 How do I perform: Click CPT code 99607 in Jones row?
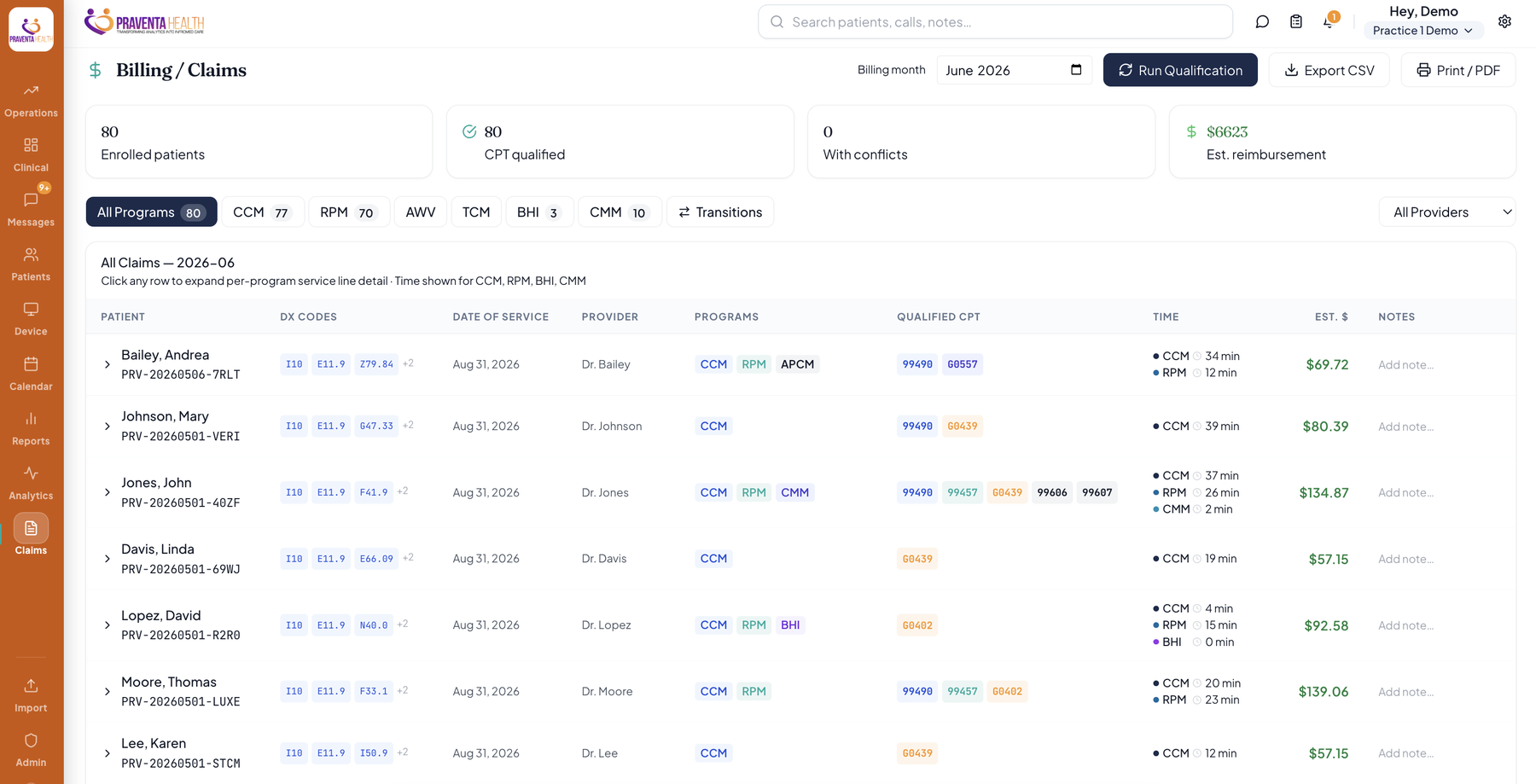coord(1097,492)
